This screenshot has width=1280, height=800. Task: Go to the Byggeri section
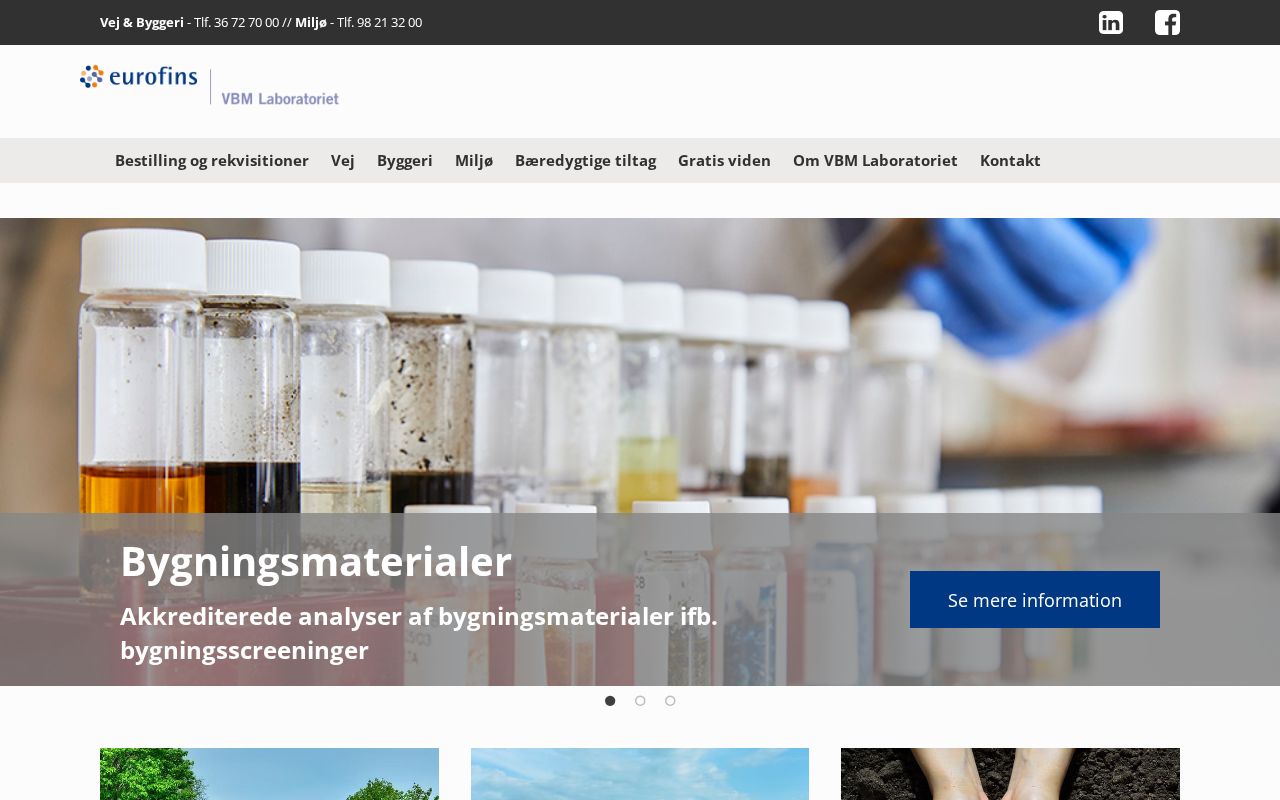(405, 160)
